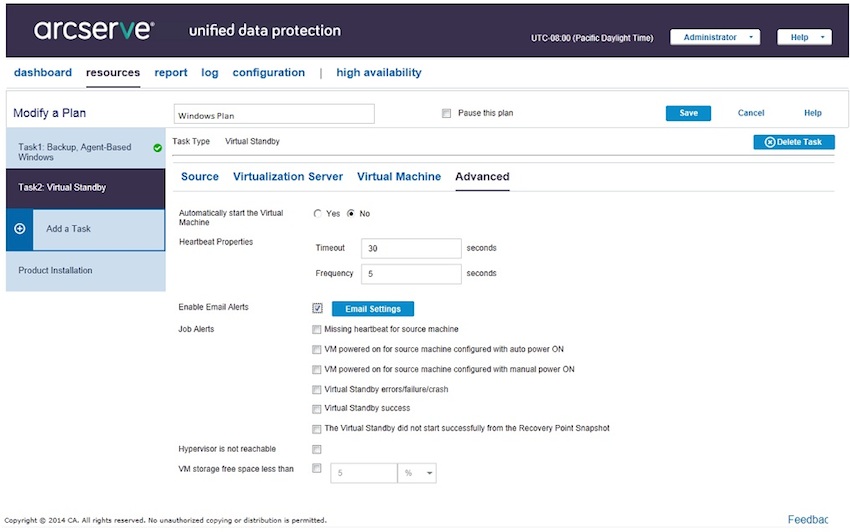This screenshot has height=532, width=850.
Task: Tick the Pause this plan checkbox
Action: (x=446, y=113)
